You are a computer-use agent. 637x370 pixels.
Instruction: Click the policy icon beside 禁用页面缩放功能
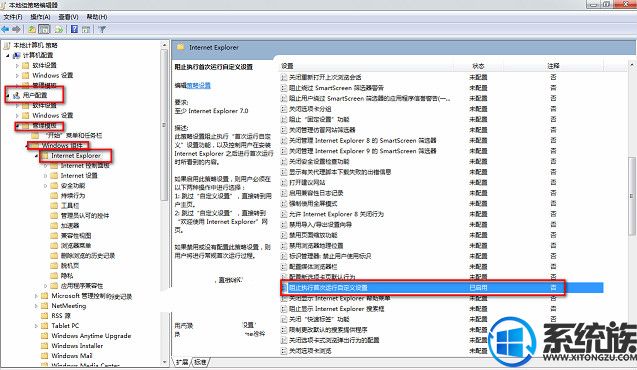tap(284, 235)
